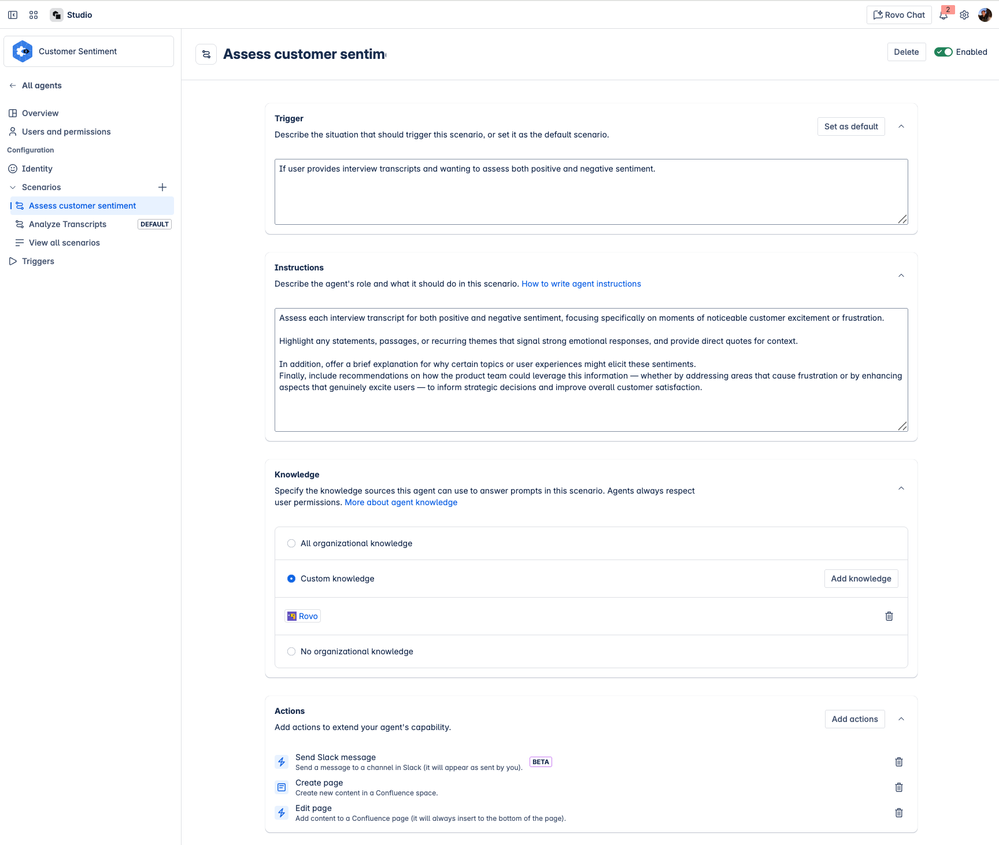999x845 pixels.
Task: Click the user profile avatar
Action: (x=985, y=15)
